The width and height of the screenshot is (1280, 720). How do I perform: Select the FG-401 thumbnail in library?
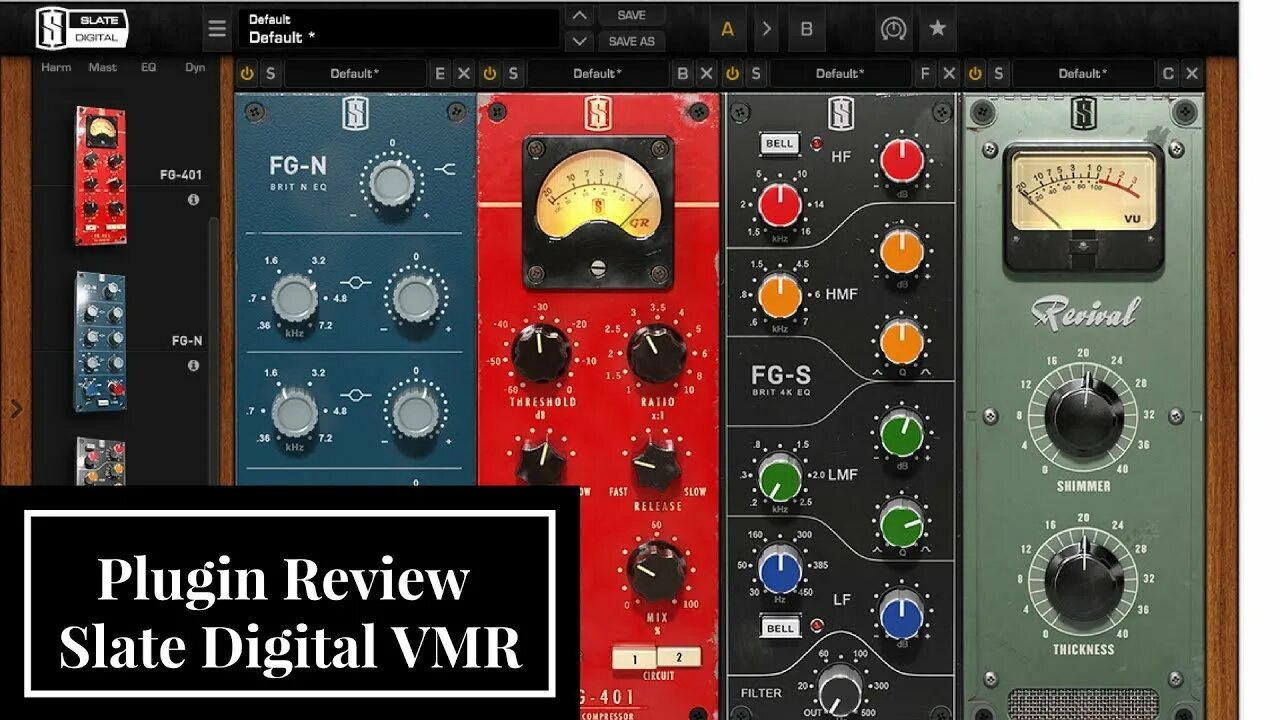(100, 177)
